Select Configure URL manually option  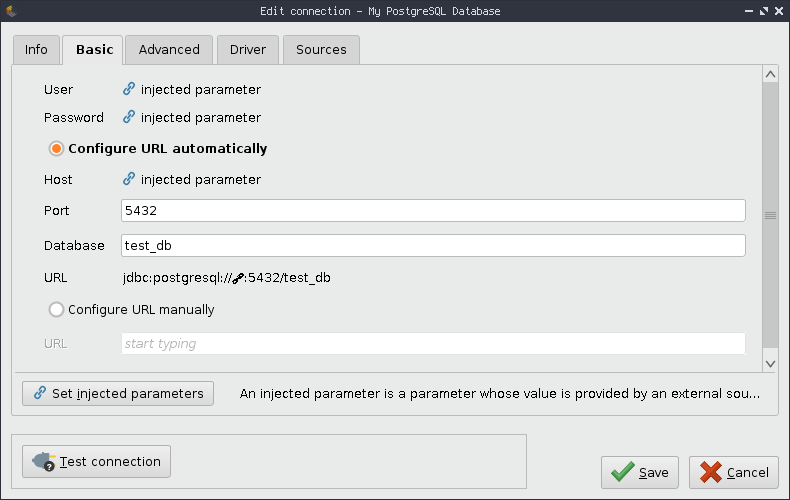[57, 310]
